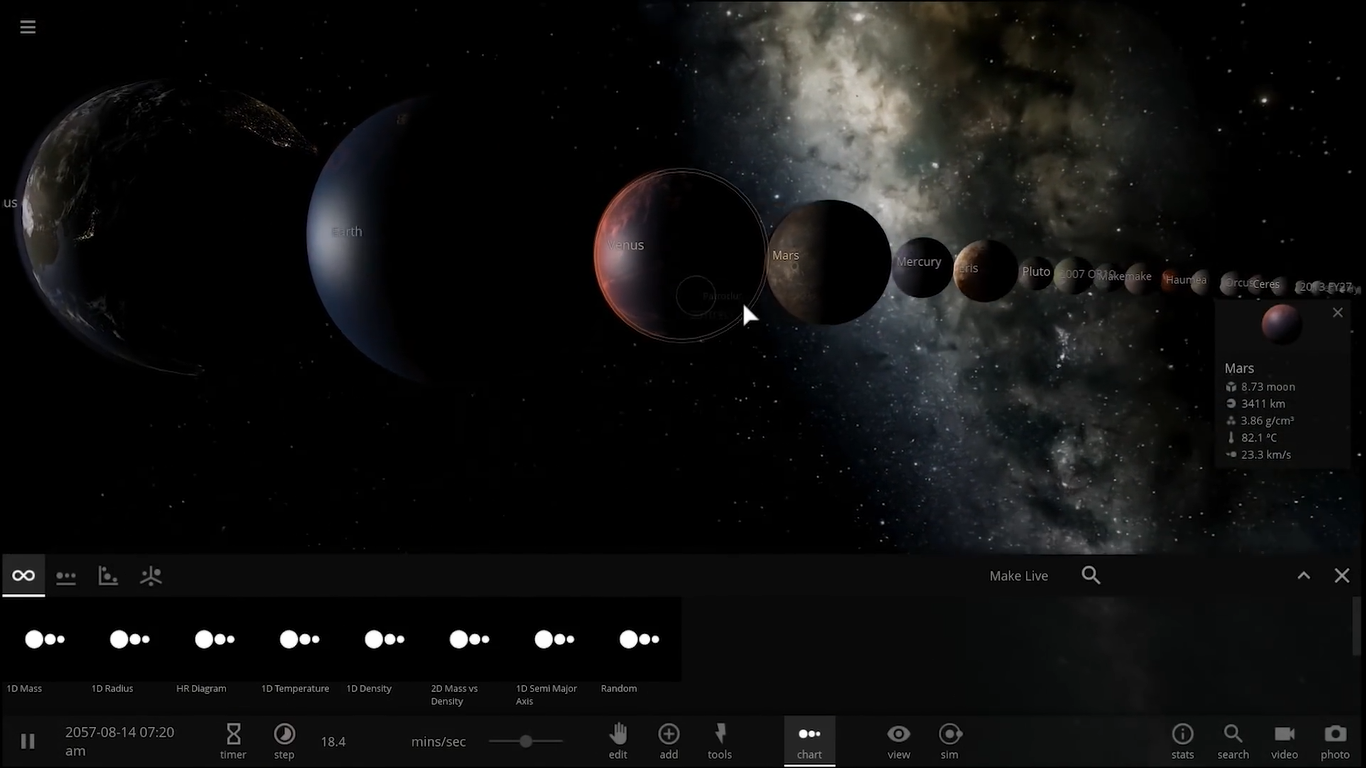Open the sim settings
The image size is (1366, 768).
pos(950,740)
